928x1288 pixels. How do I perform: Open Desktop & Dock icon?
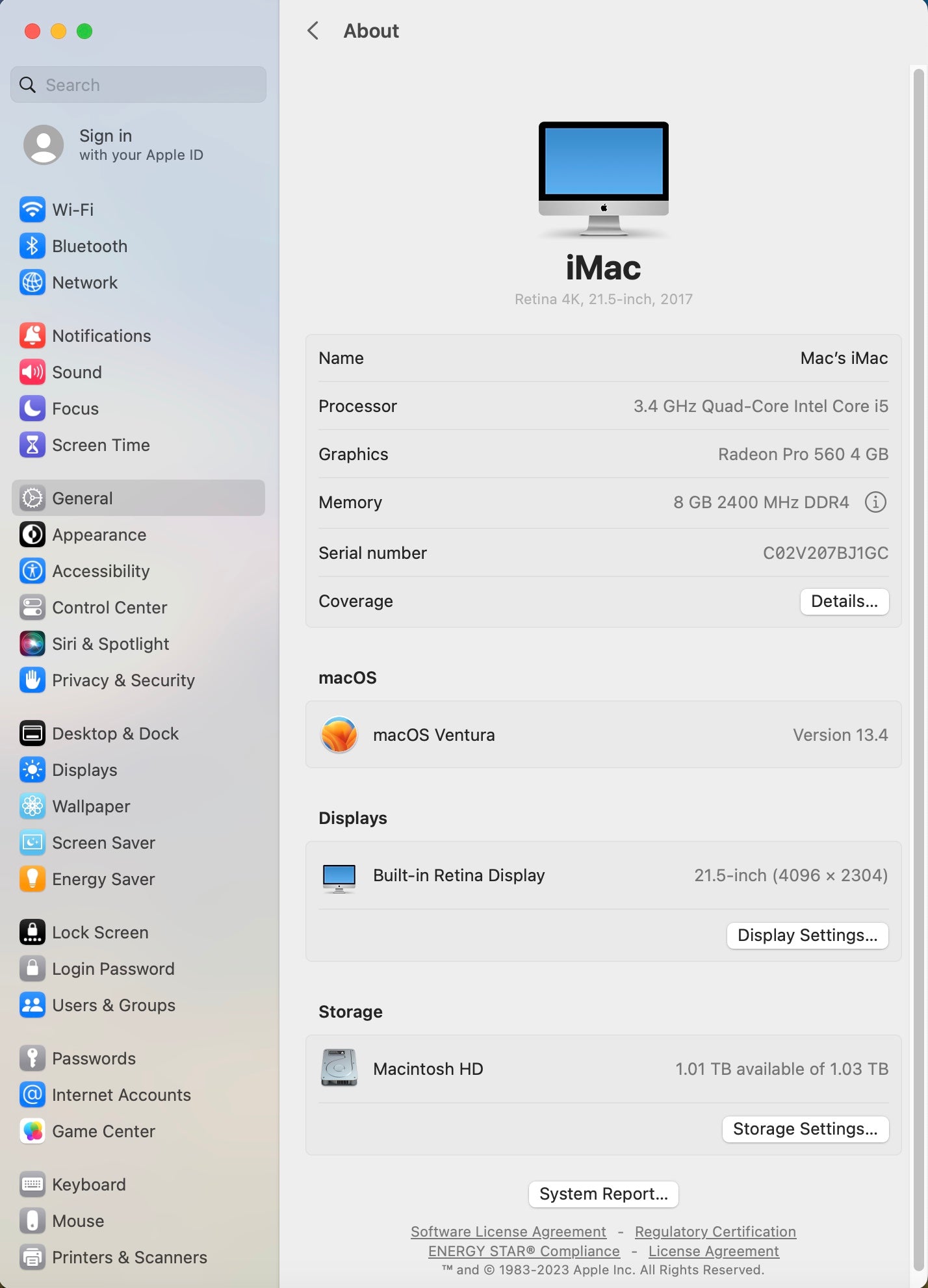click(x=32, y=733)
